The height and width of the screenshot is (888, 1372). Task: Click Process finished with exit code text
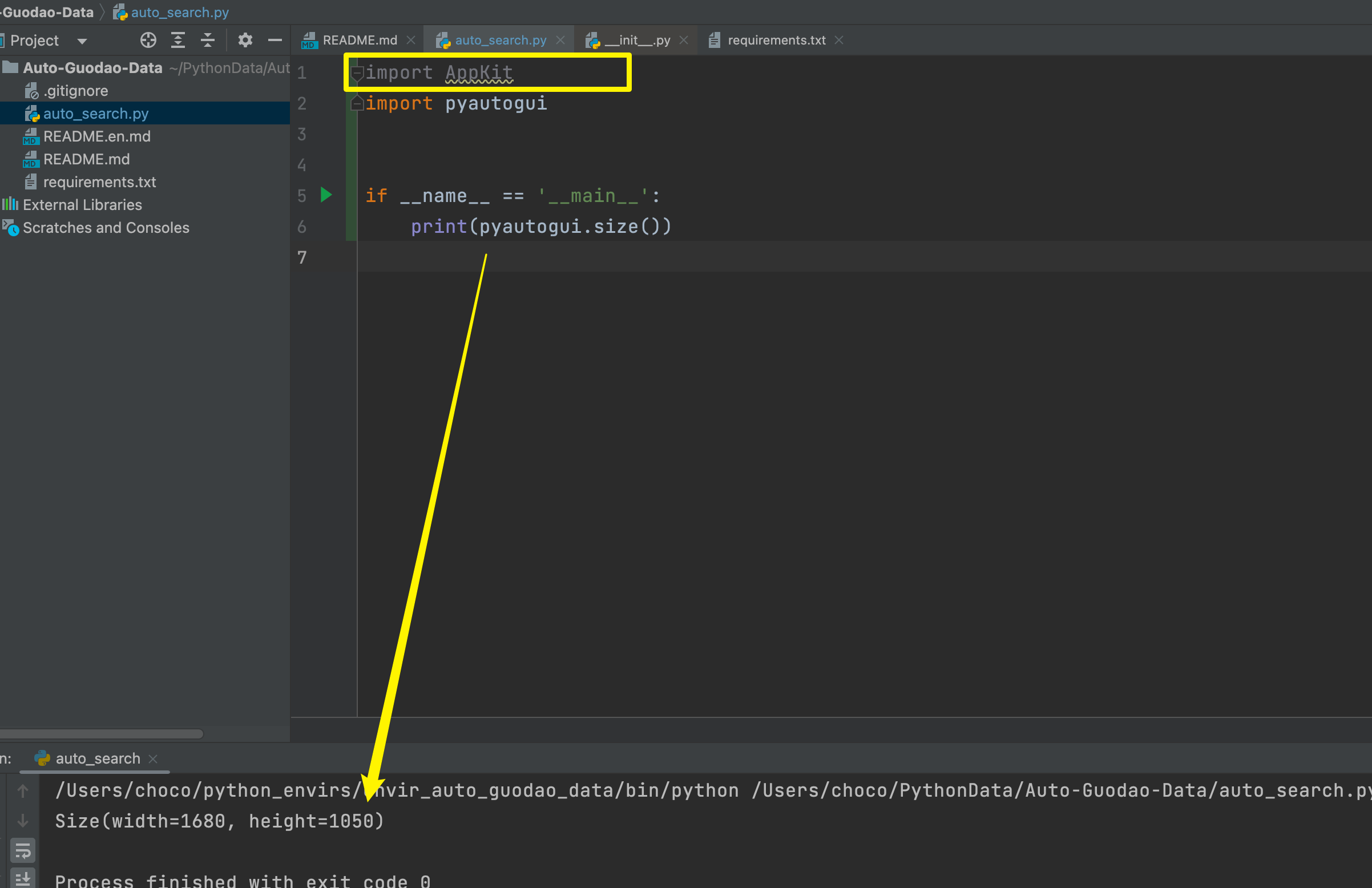(243, 881)
